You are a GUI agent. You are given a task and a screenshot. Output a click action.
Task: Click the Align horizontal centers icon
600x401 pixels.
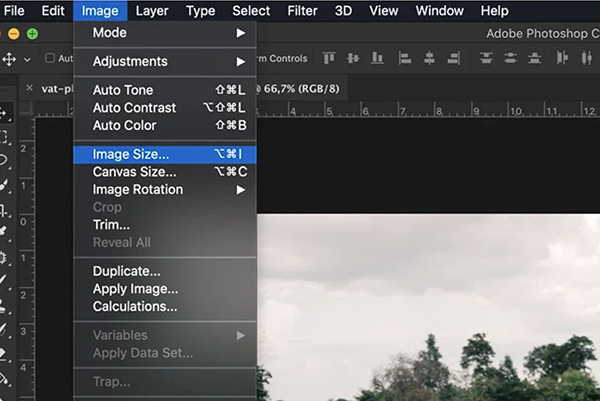coord(430,58)
